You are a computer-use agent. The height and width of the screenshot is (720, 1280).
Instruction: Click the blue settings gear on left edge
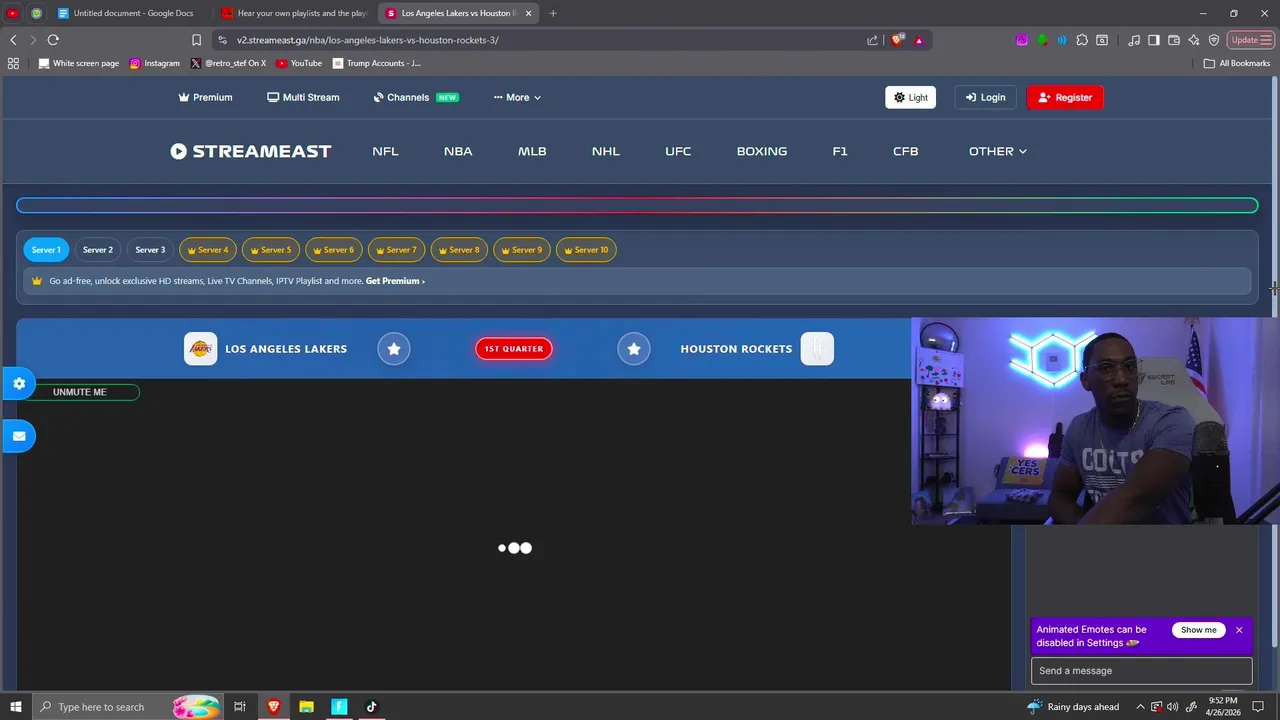[x=18, y=383]
